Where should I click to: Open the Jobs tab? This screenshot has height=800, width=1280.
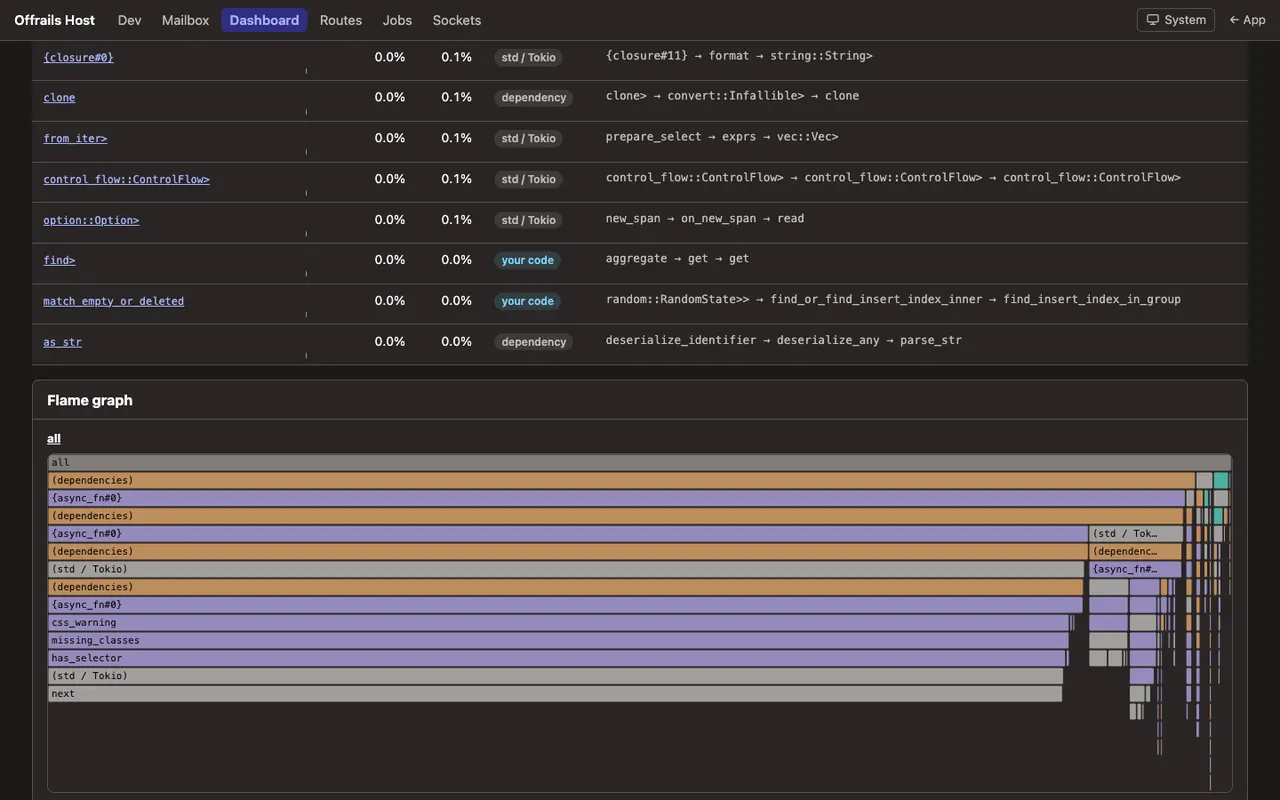coord(397,20)
